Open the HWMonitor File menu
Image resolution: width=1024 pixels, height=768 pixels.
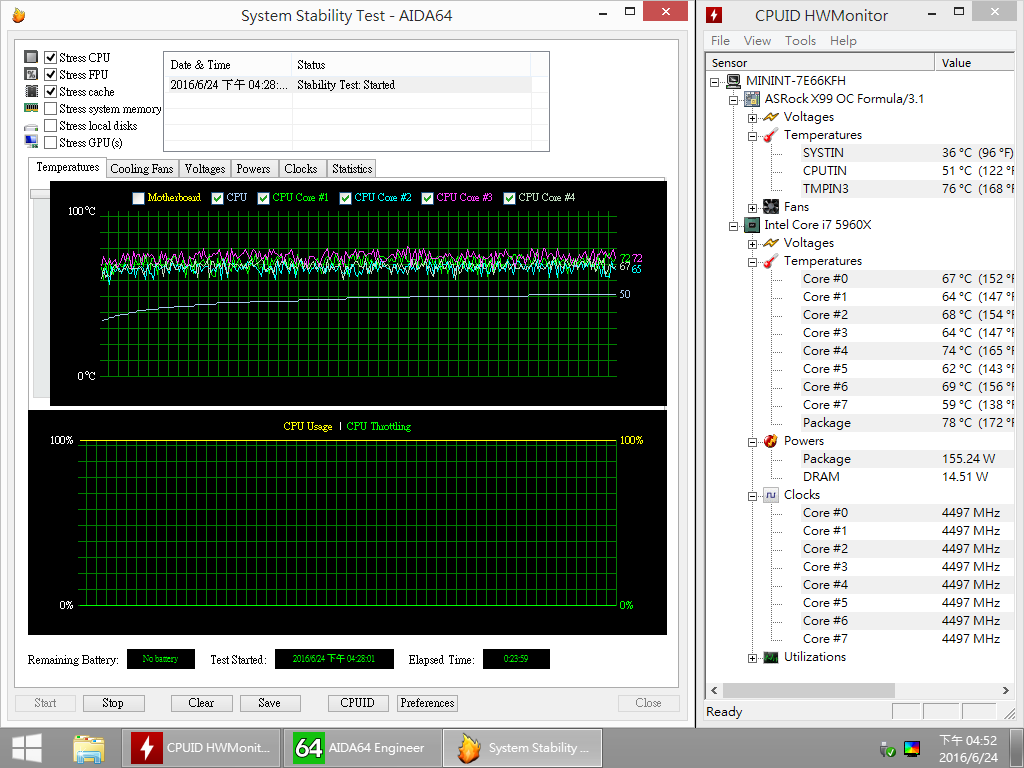(x=720, y=40)
